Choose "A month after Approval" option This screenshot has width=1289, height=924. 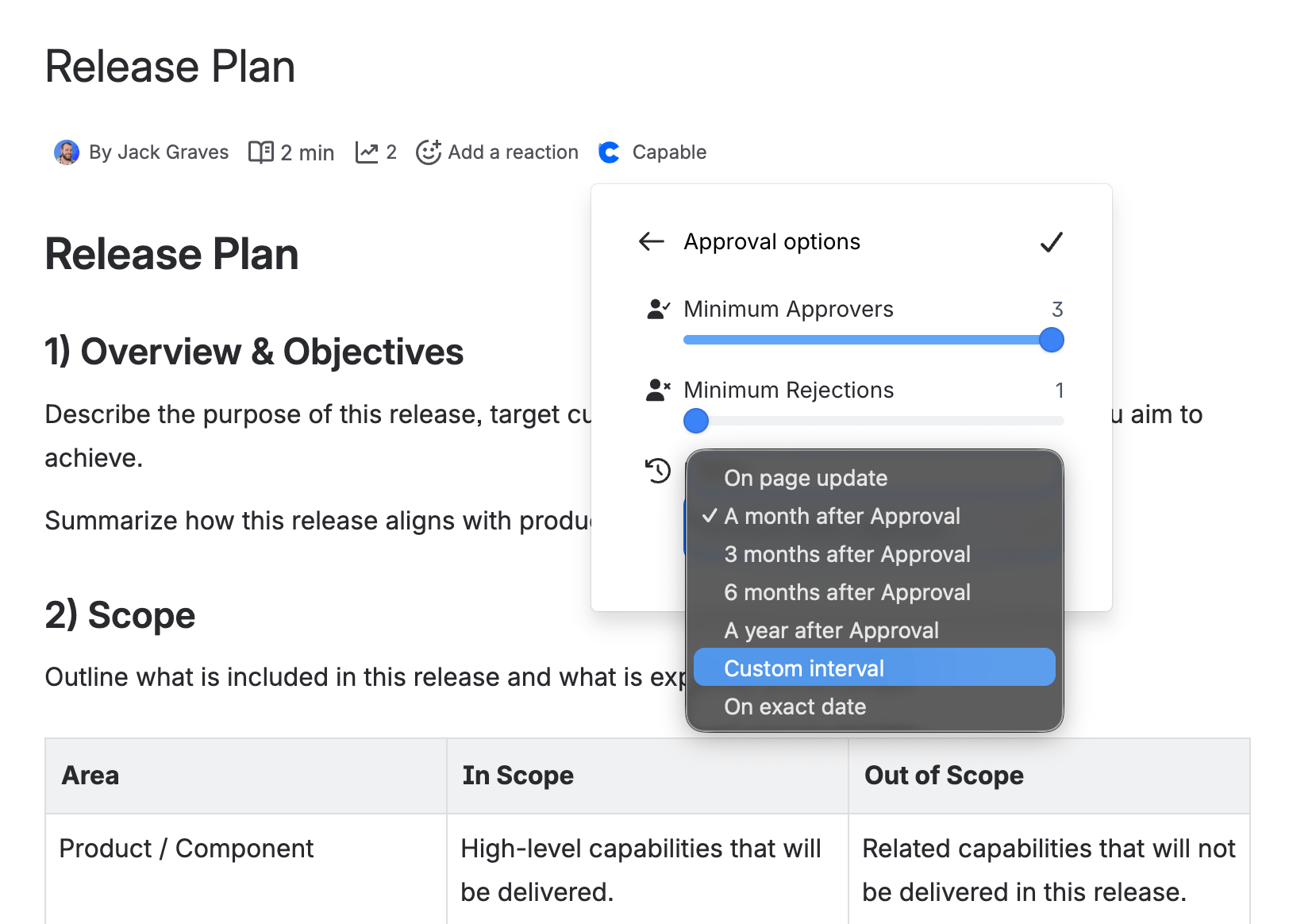click(842, 516)
